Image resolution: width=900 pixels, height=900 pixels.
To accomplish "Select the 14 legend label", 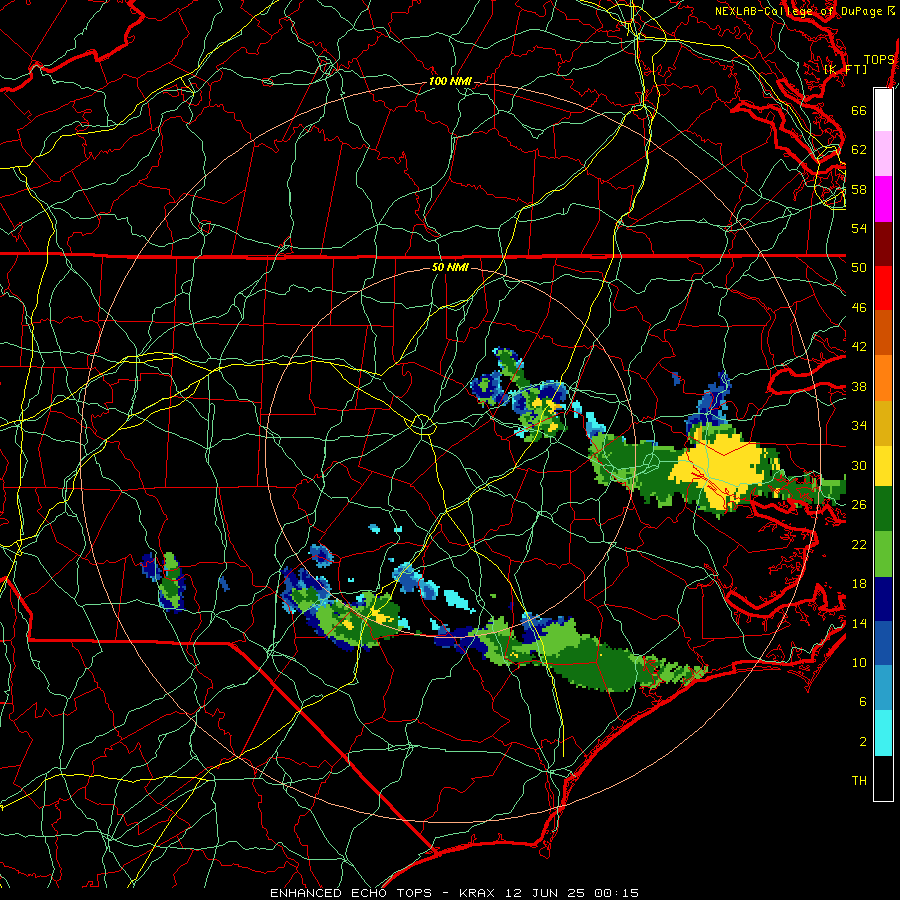I will pyautogui.click(x=859, y=623).
